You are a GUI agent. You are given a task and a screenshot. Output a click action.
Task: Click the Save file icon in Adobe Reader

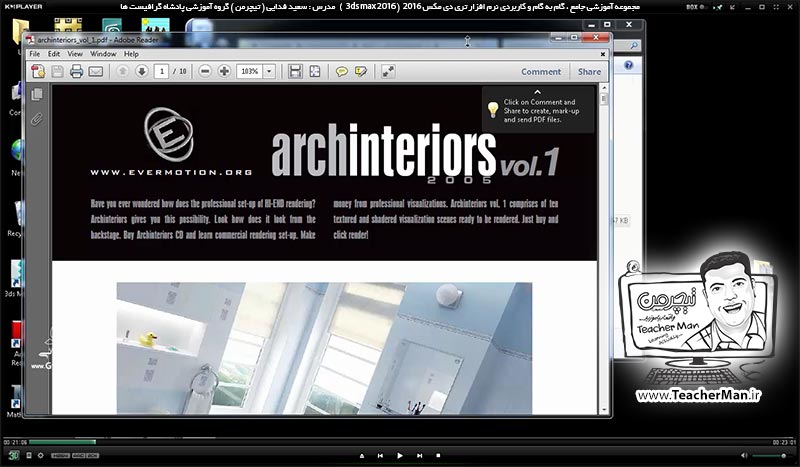click(57, 71)
